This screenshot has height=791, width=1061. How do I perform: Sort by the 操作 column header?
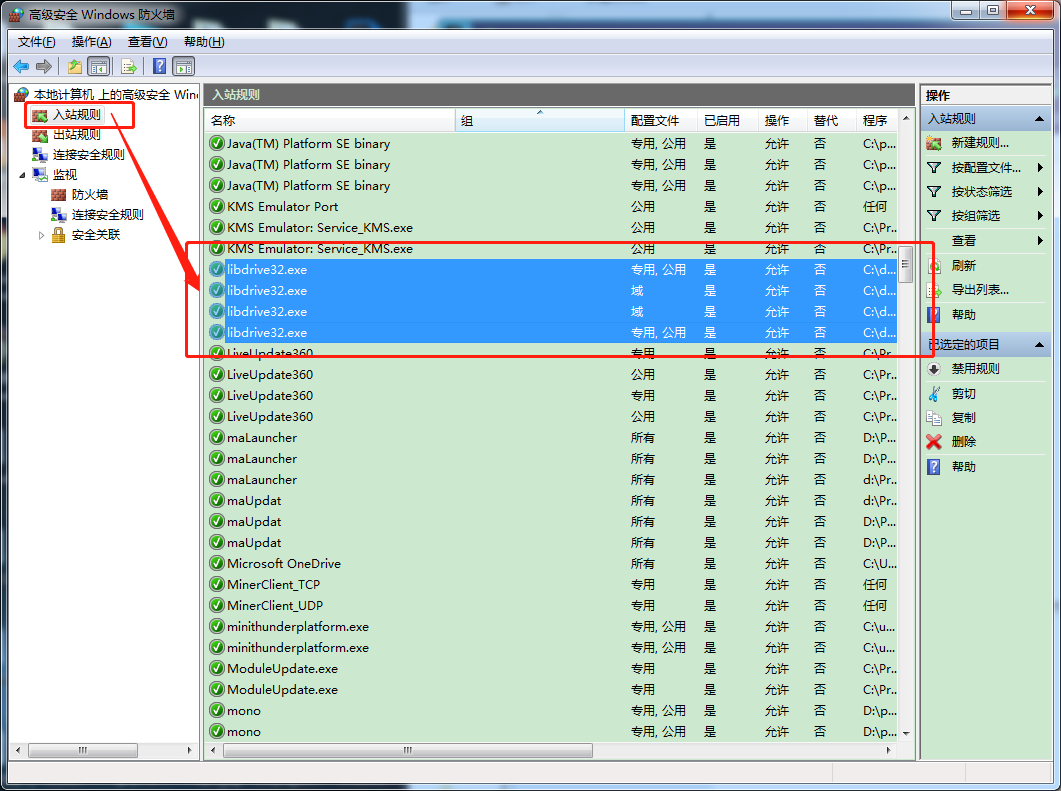pyautogui.click(x=782, y=120)
